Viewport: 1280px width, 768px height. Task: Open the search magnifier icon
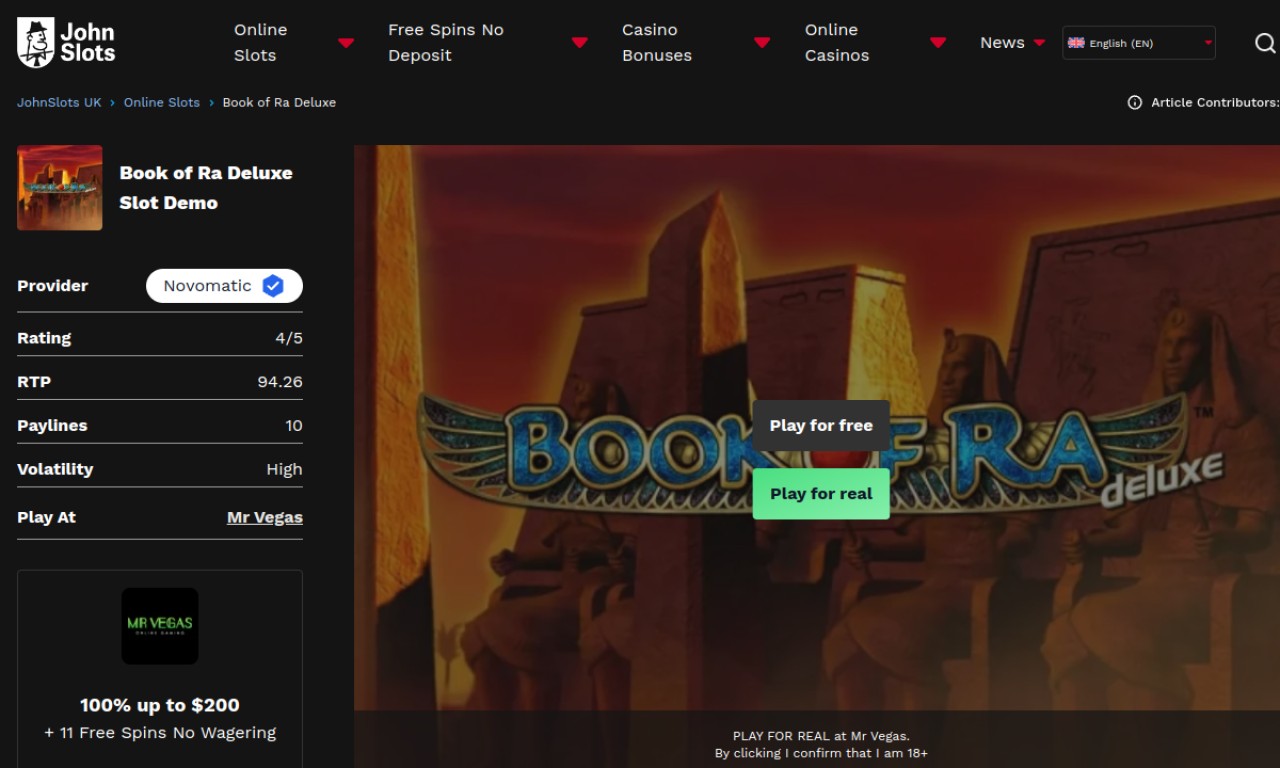click(1265, 43)
